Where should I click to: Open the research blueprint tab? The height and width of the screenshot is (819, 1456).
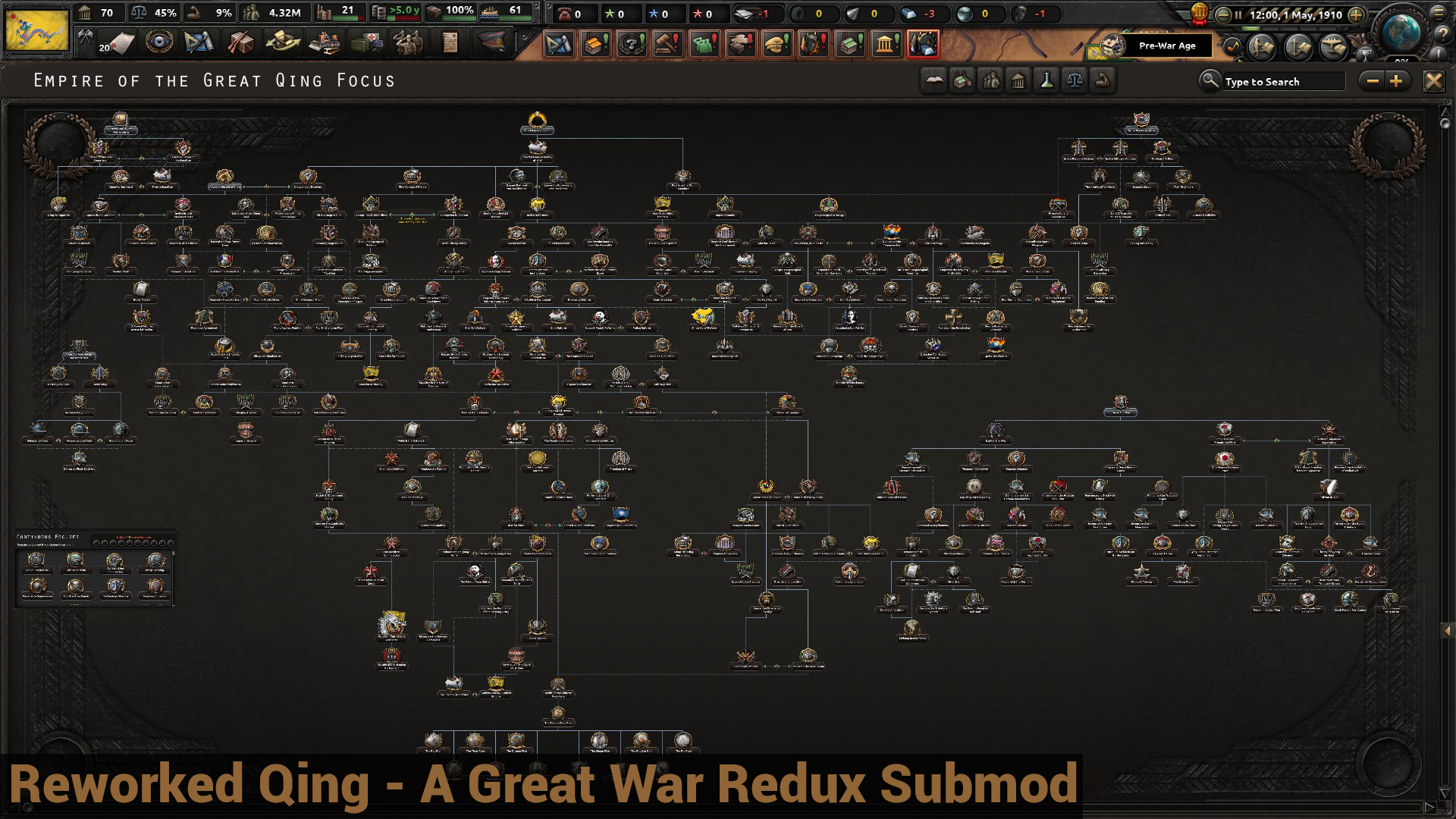click(199, 42)
